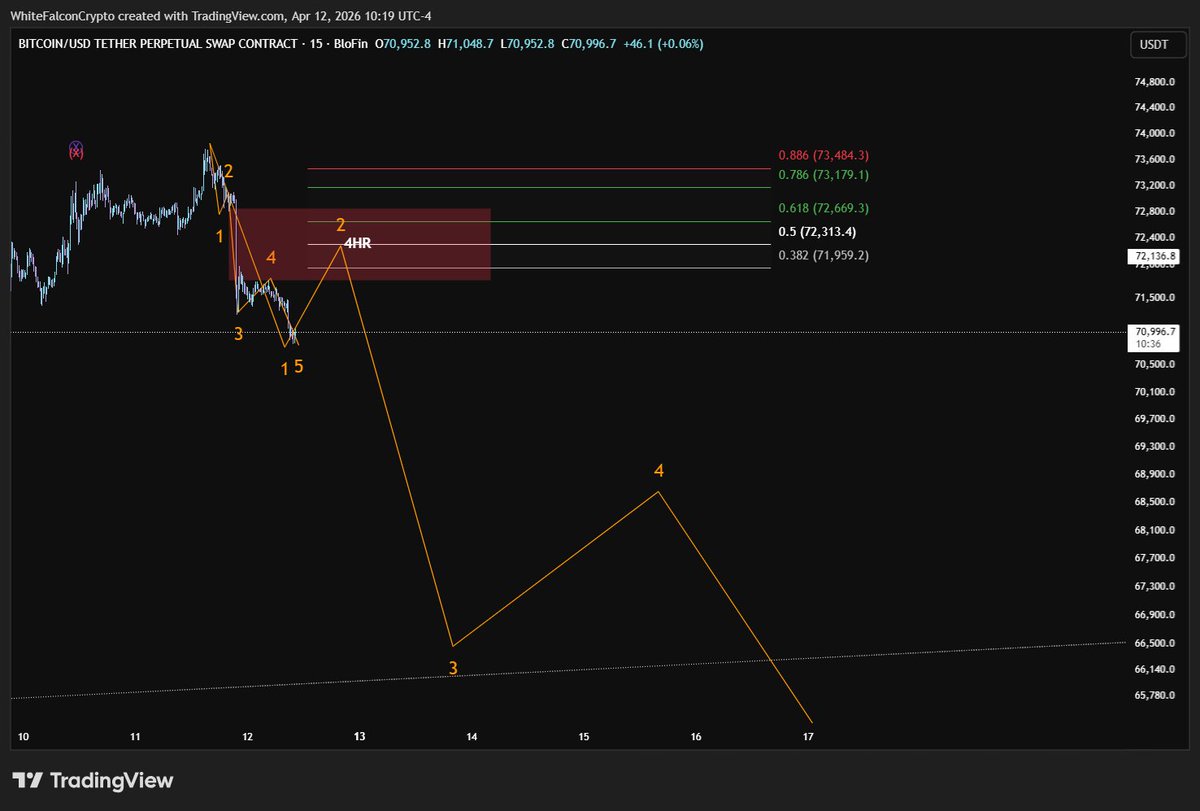
Task: Click the 66,140.0 price axis label
Action: point(1154,668)
